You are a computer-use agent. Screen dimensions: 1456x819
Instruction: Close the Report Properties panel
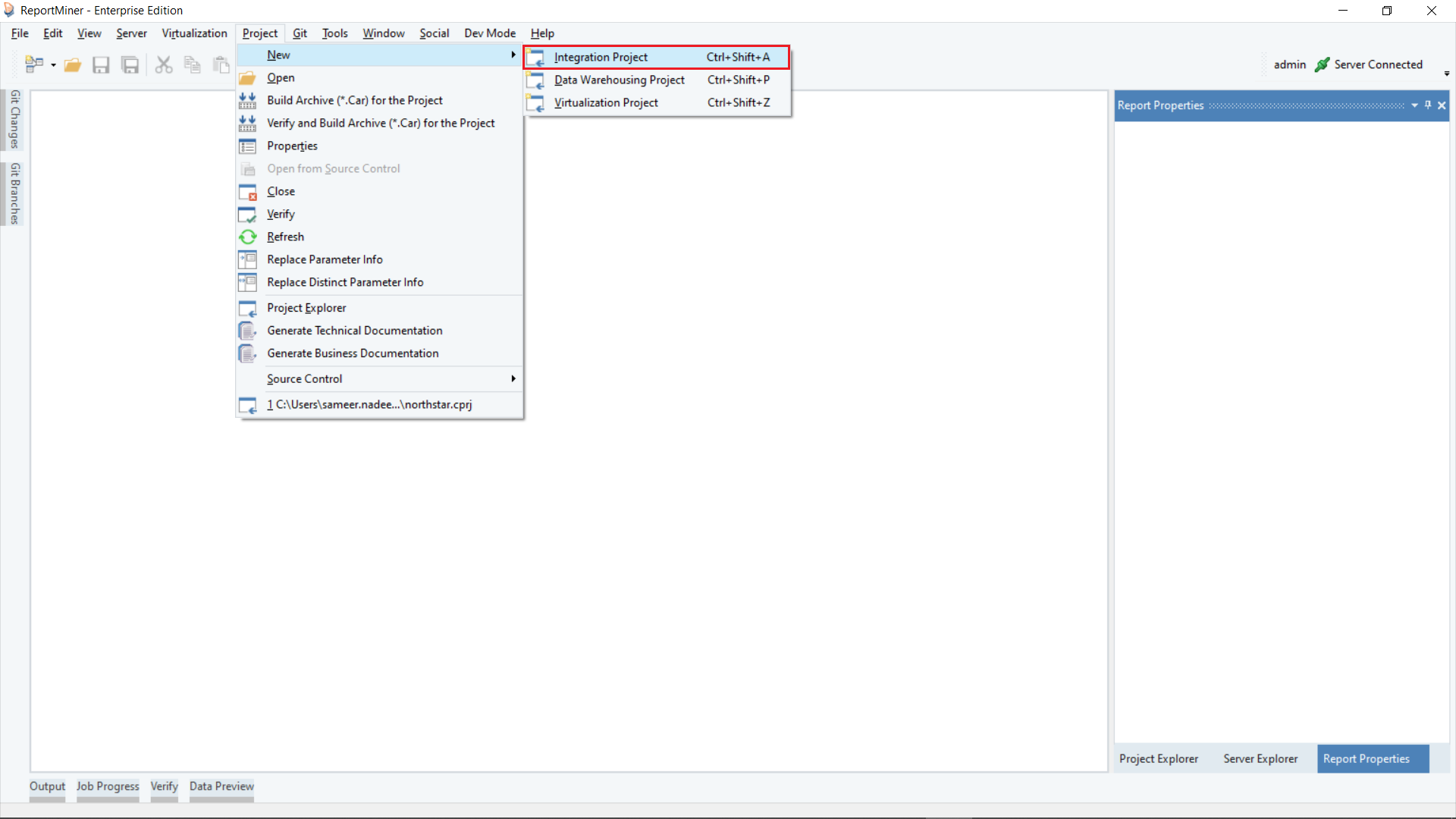[1442, 105]
